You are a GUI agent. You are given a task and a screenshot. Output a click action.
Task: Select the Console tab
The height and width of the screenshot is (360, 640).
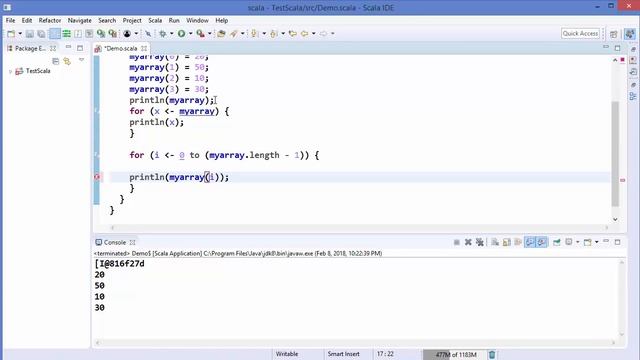tap(115, 242)
